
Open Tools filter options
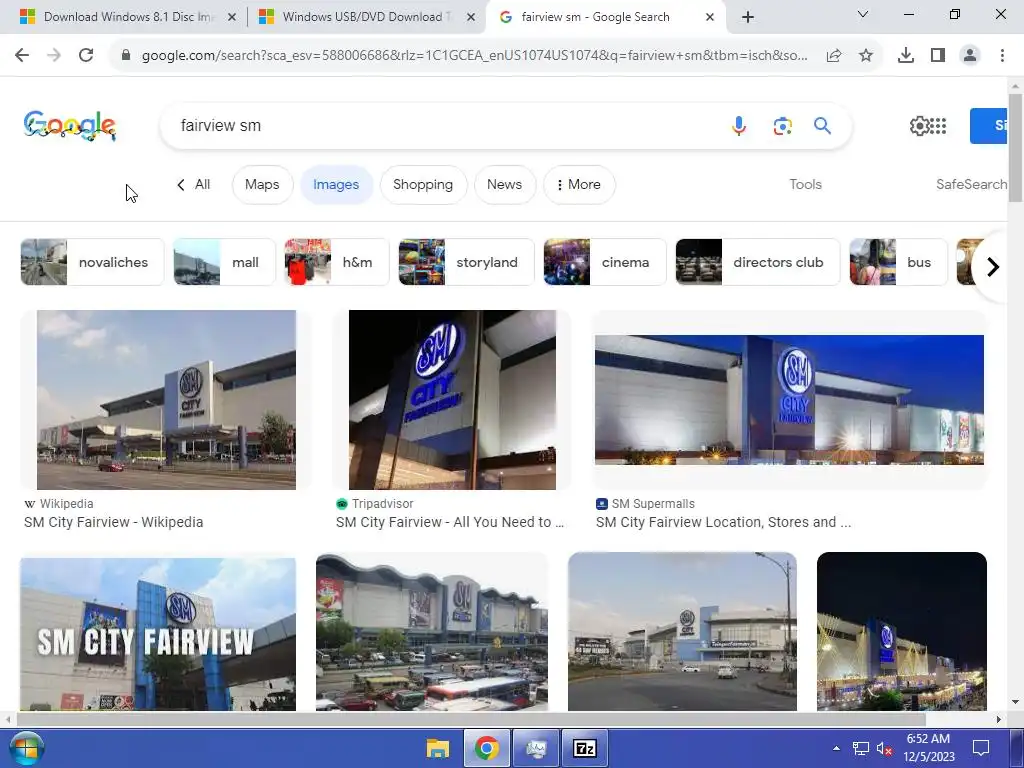click(x=805, y=185)
